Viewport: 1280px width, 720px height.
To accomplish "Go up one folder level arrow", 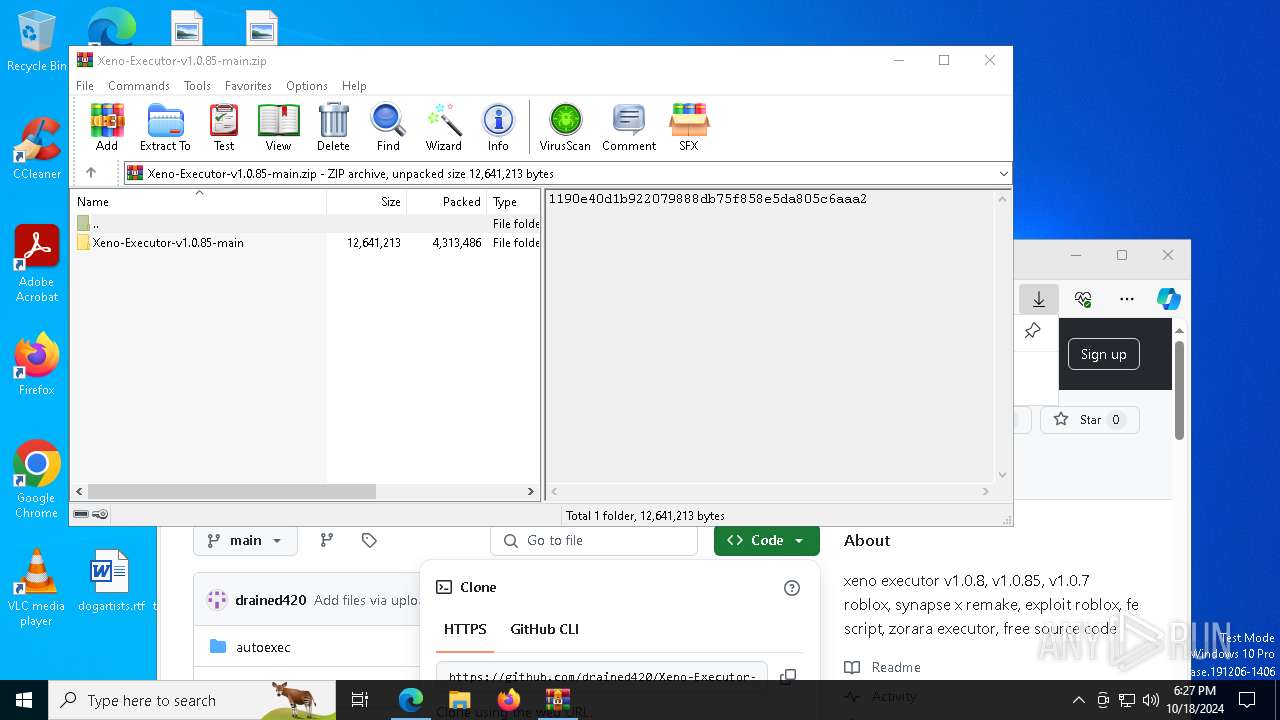I will pyautogui.click(x=91, y=173).
